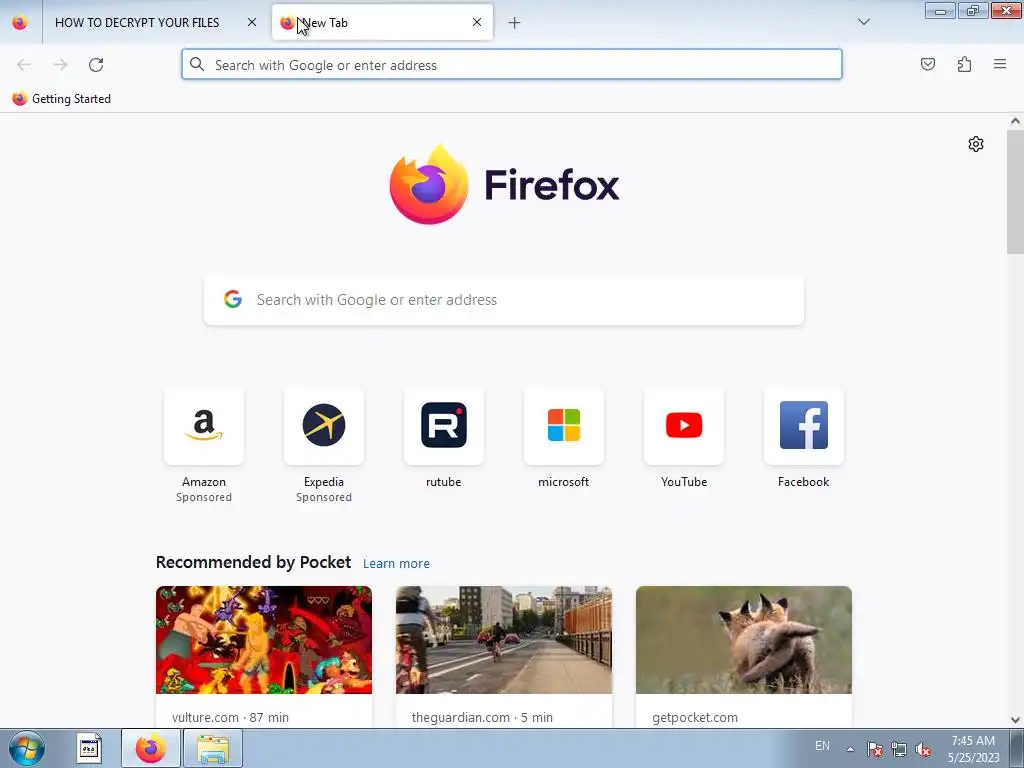Open the vulture.com article thumbnail

click(x=264, y=640)
